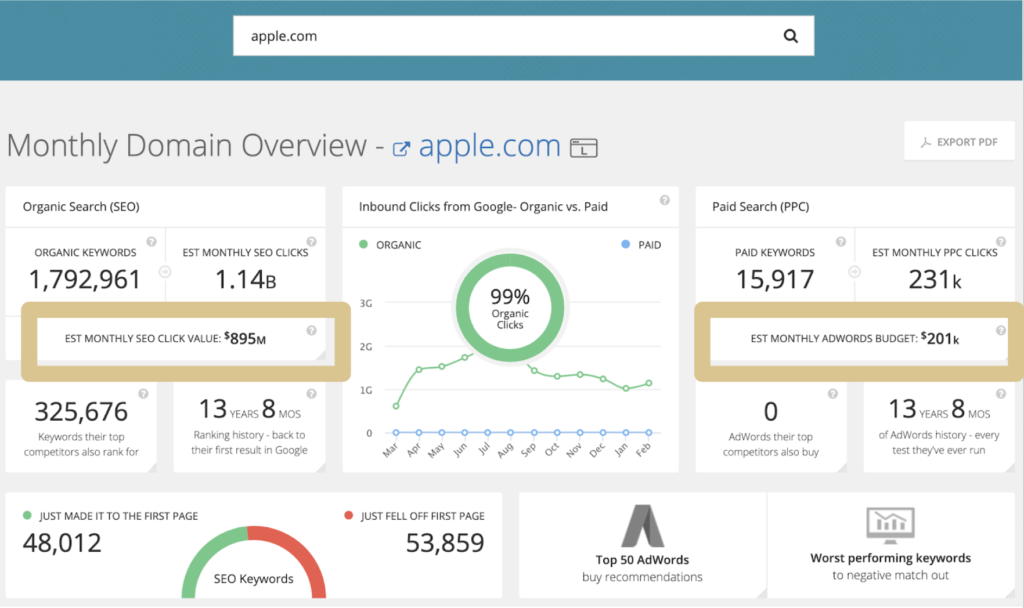Click help icon for Est Monthly AdWords Budget
The image size is (1024, 608).
1000,330
